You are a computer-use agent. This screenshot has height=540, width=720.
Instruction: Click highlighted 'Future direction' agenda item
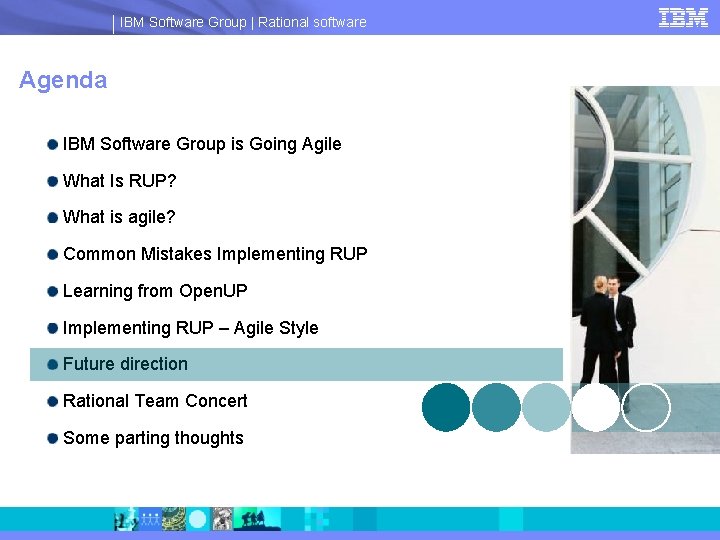click(296, 364)
